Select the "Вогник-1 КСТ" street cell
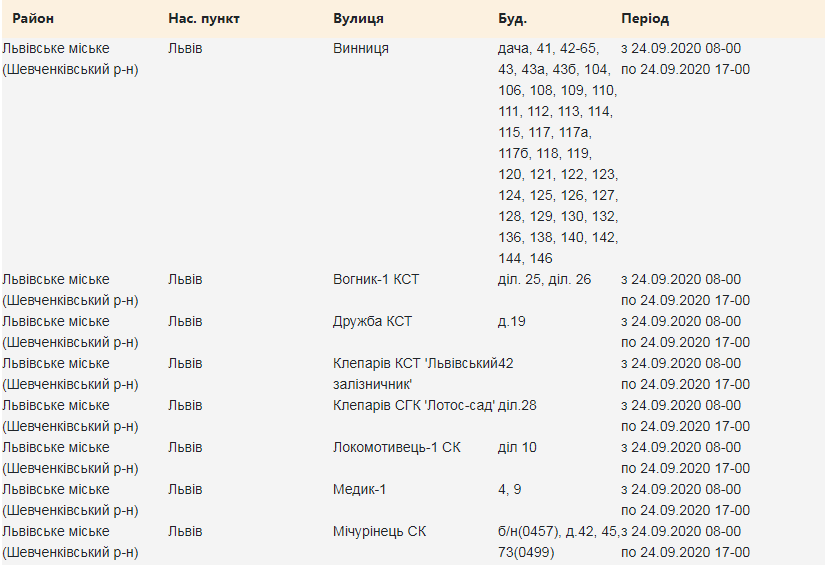825x565 pixels. pos(376,279)
